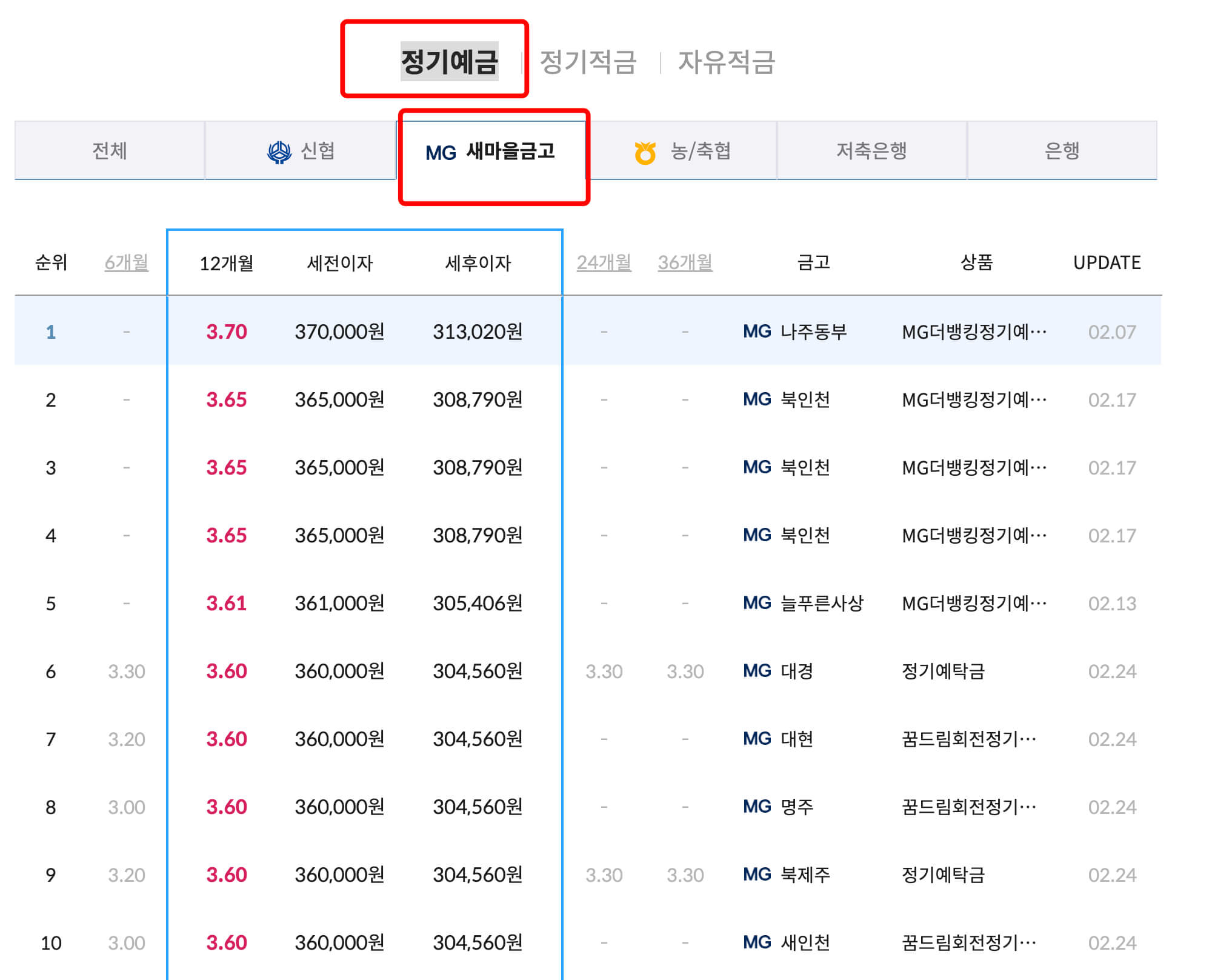
Task: Click the MG icon beside 나주동부
Action: pos(758,332)
